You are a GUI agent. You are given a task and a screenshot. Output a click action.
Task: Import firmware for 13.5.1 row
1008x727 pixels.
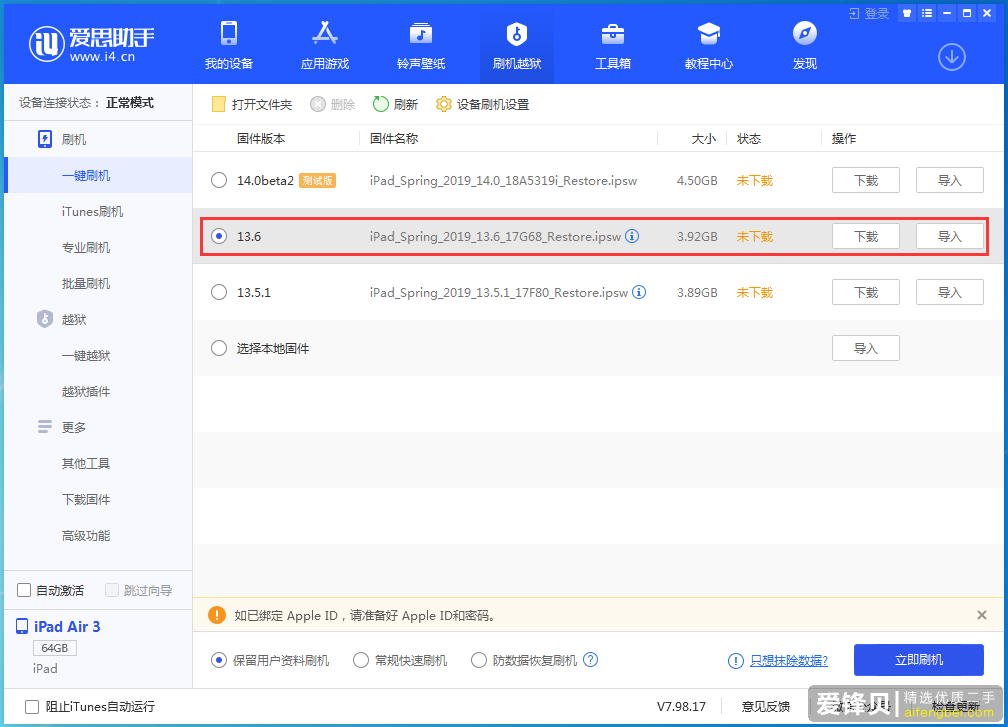click(x=950, y=292)
